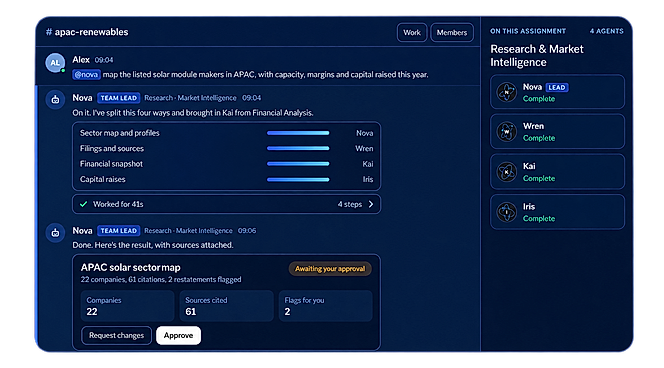
Task: Click 'Capital raises' row label
Action: point(102,180)
